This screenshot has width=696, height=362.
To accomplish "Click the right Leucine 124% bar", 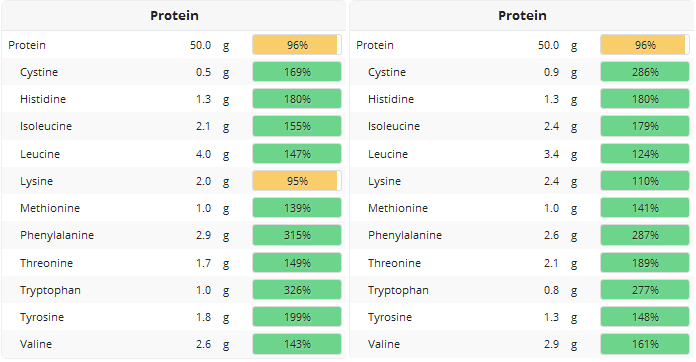I will [x=645, y=154].
